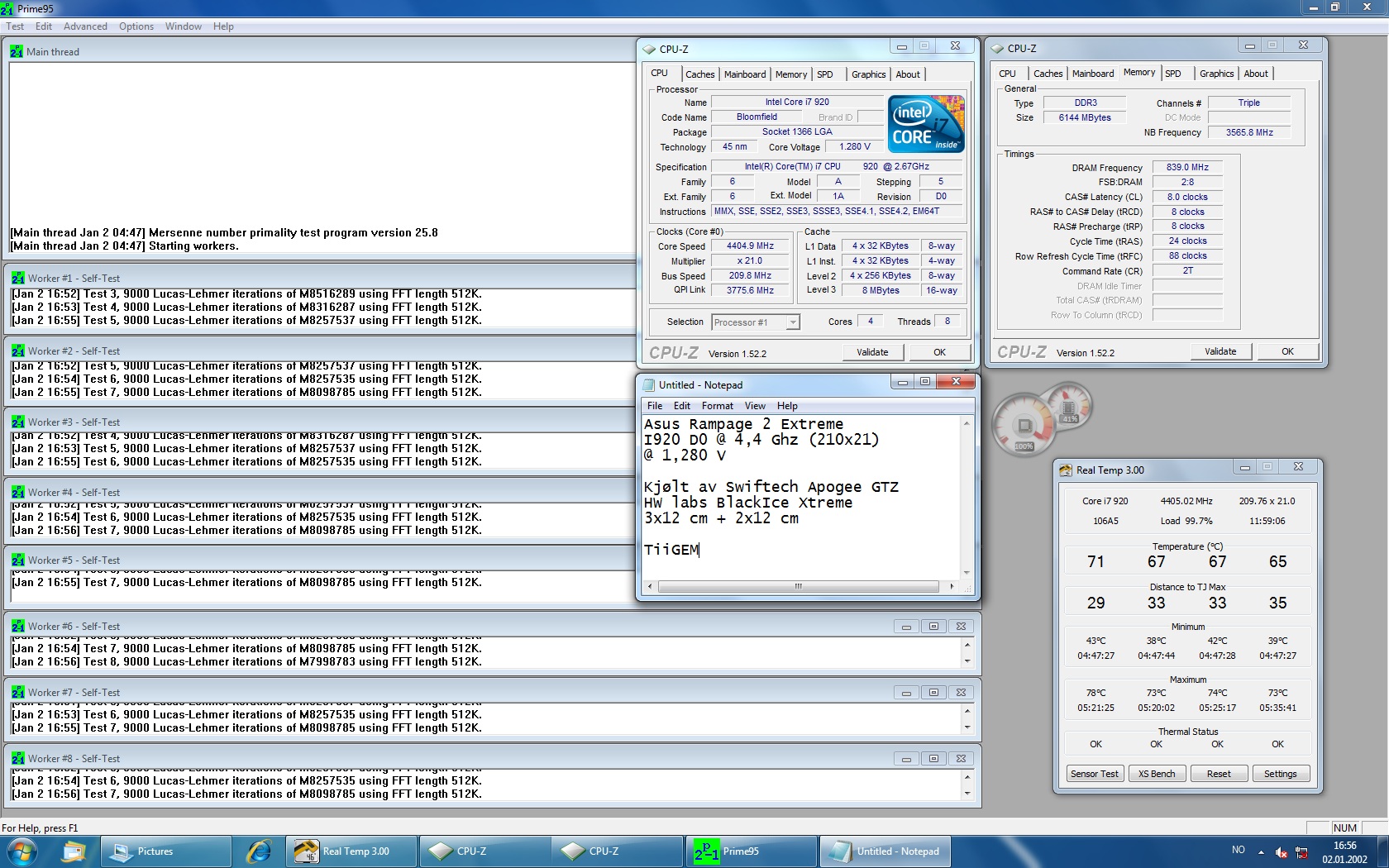Viewport: 1389px width, 868px height.
Task: Maximize the Worker #7 window
Action: tap(933, 693)
